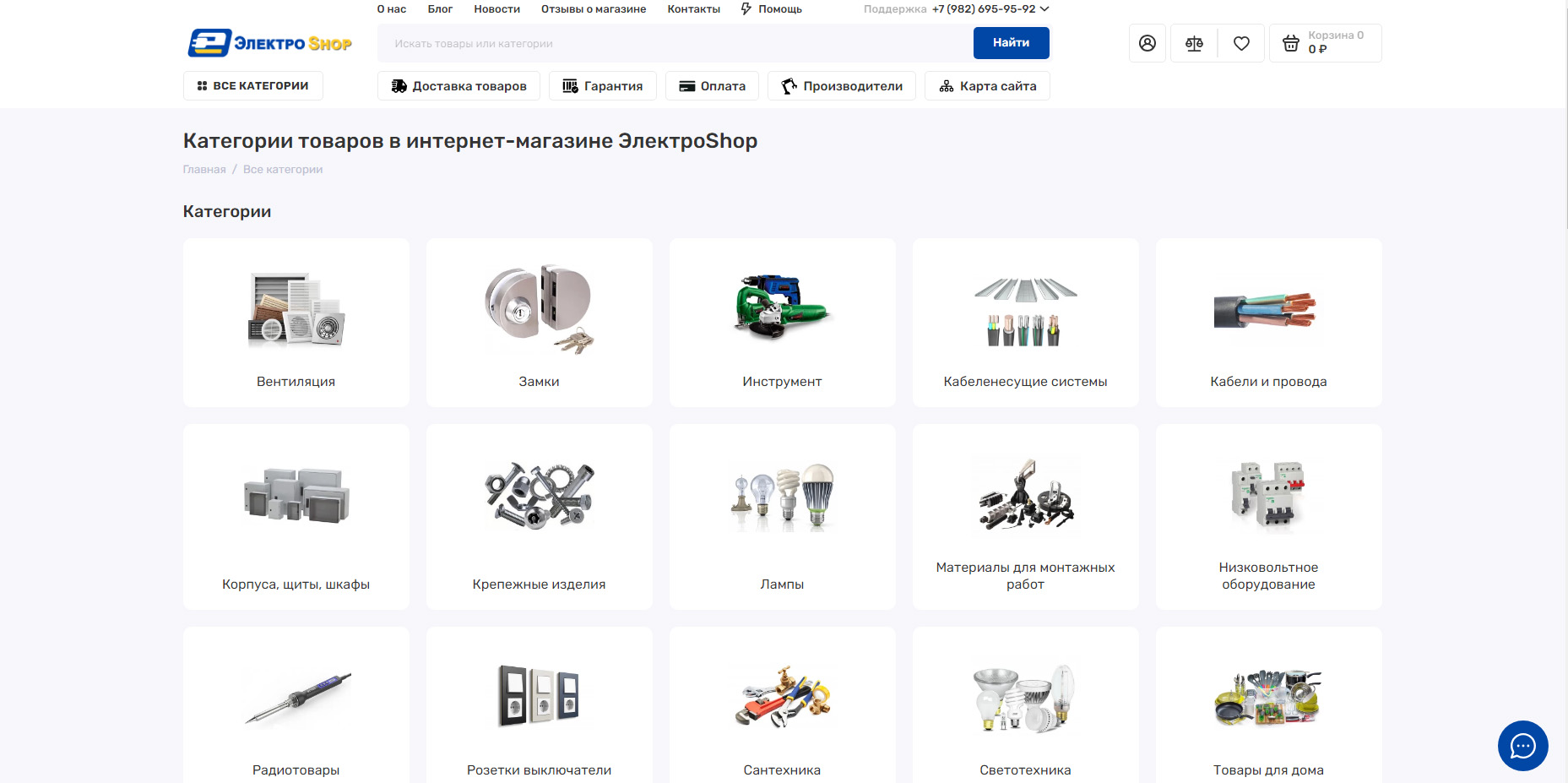Viewport: 1568px width, 783px height.
Task: Open Крепежные изделия bolts image
Action: click(x=540, y=495)
